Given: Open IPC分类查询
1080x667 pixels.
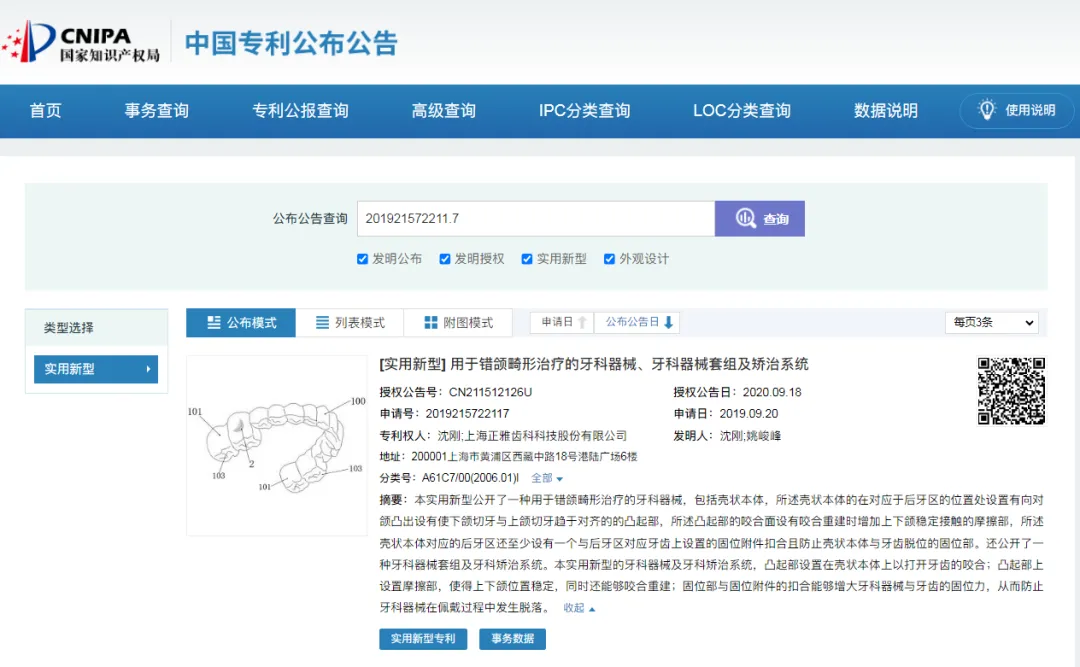Looking at the screenshot, I should click(x=584, y=110).
